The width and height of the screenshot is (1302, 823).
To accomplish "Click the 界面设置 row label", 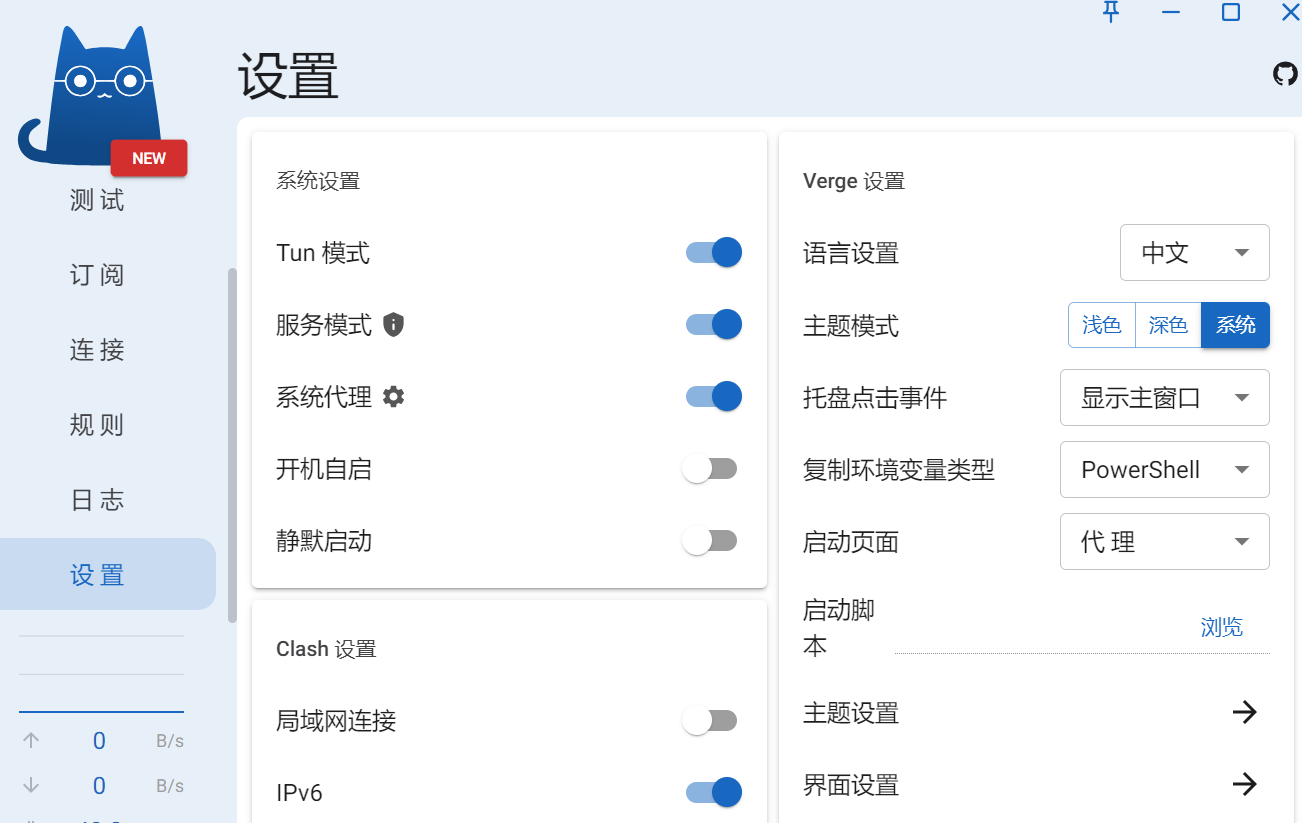I will tap(851, 785).
